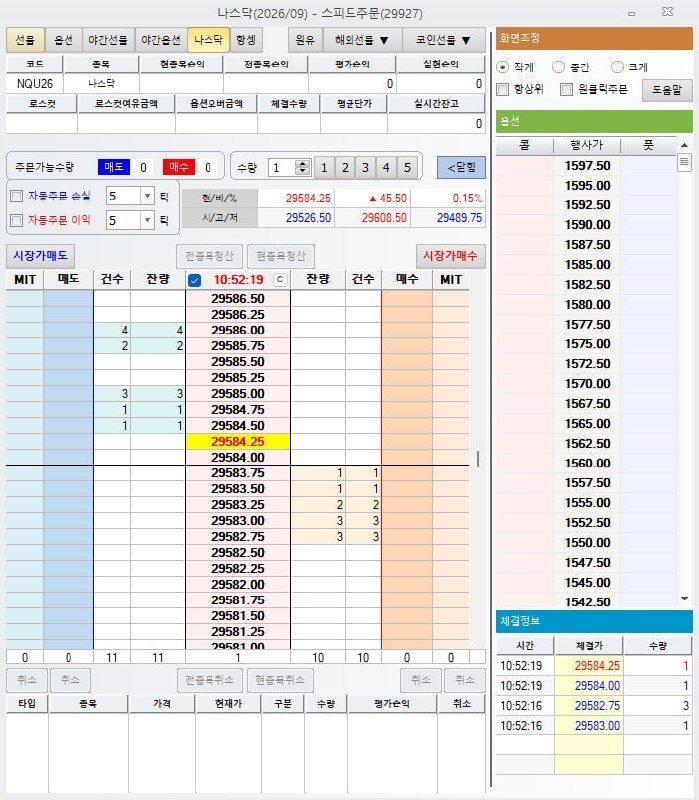The width and height of the screenshot is (699, 800).
Task: Select the 중간 screen size radio
Action: tap(559, 67)
